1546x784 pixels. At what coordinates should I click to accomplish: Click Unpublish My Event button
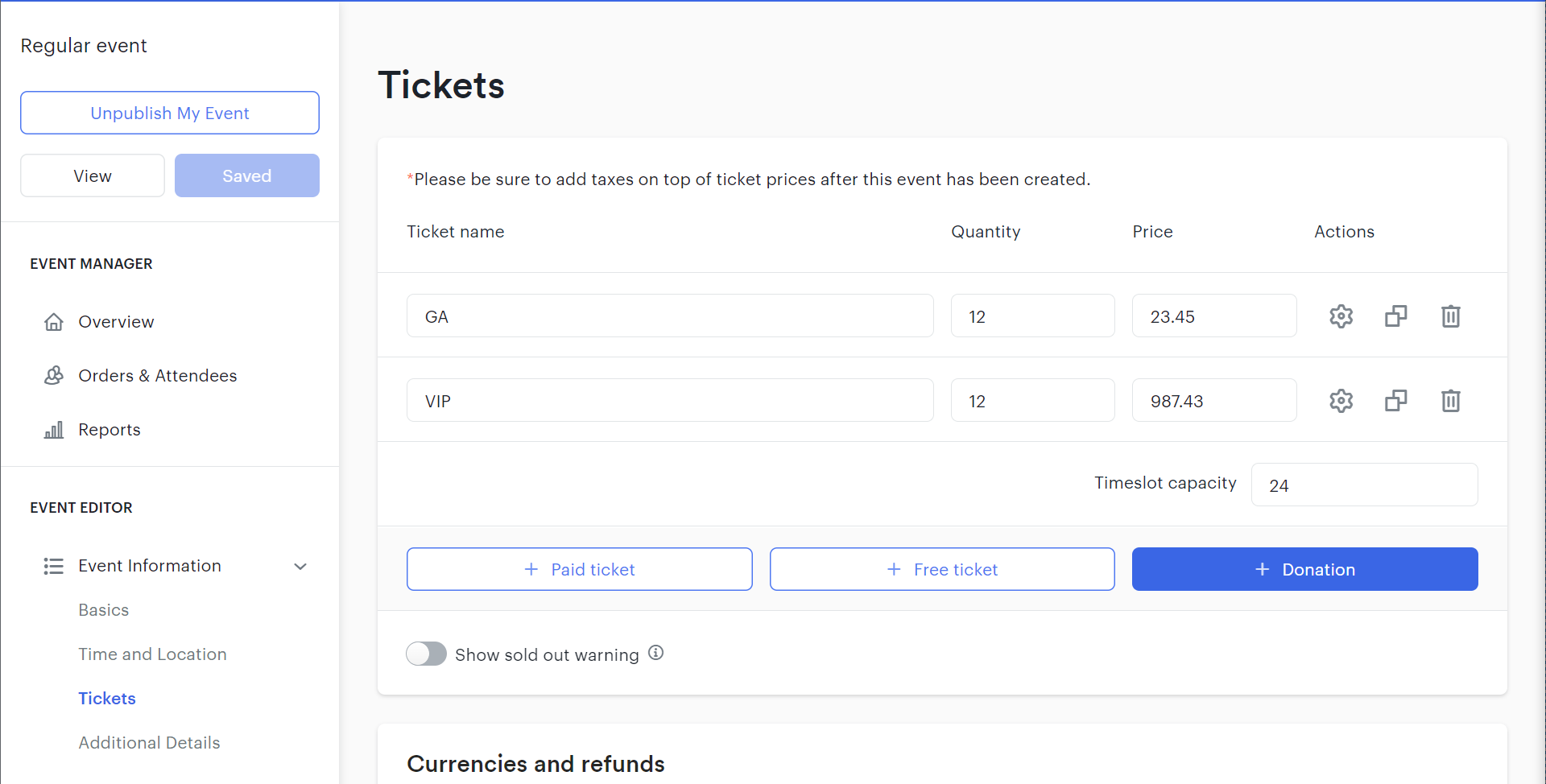170,113
